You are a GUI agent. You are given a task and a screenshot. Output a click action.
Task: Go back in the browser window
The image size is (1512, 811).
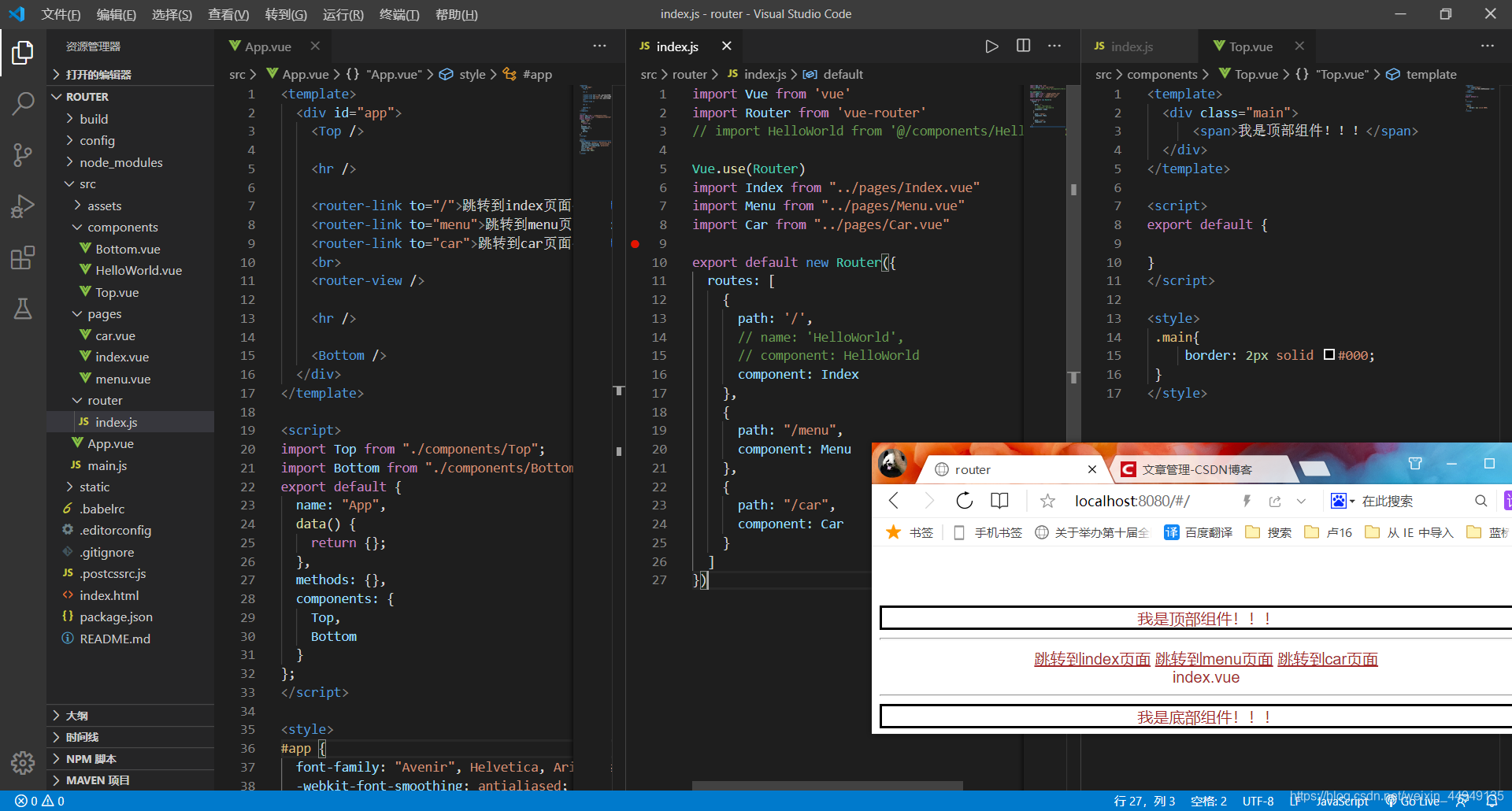coord(894,500)
